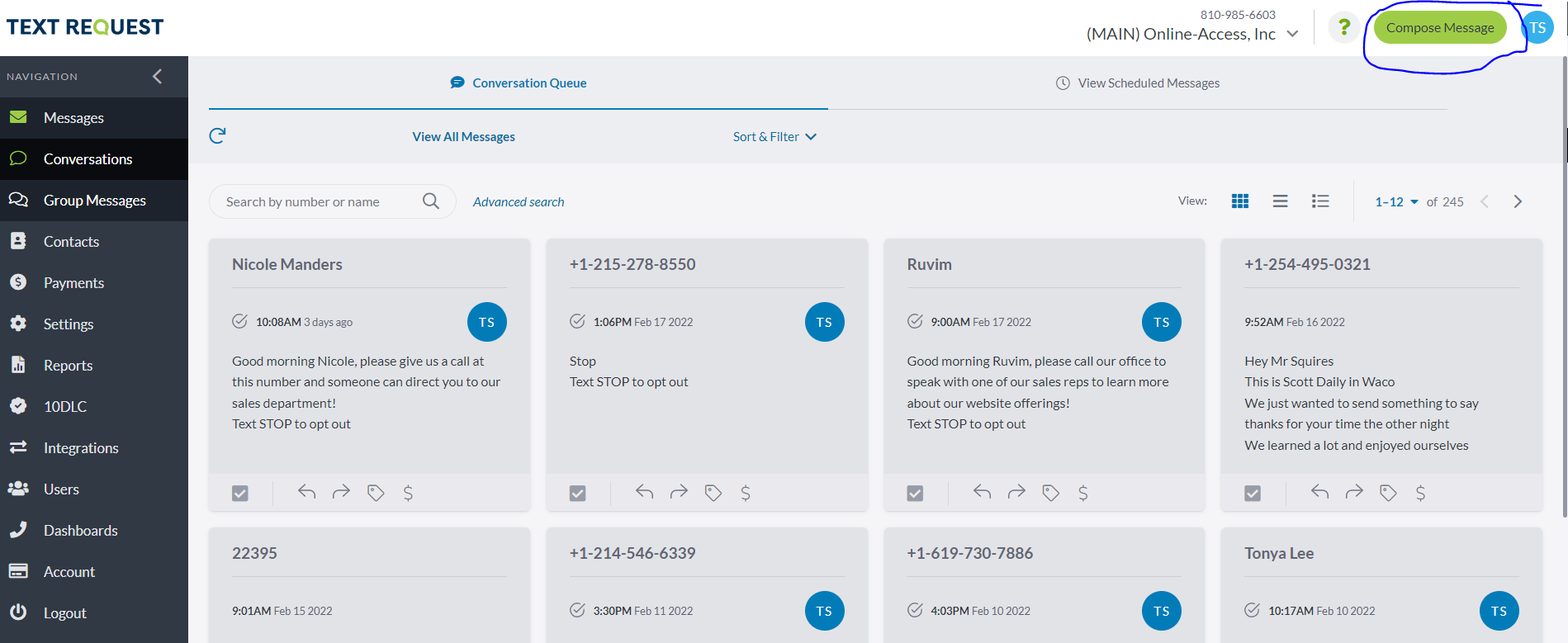
Task: Open the 1-12 page range dropdown
Action: click(1396, 202)
